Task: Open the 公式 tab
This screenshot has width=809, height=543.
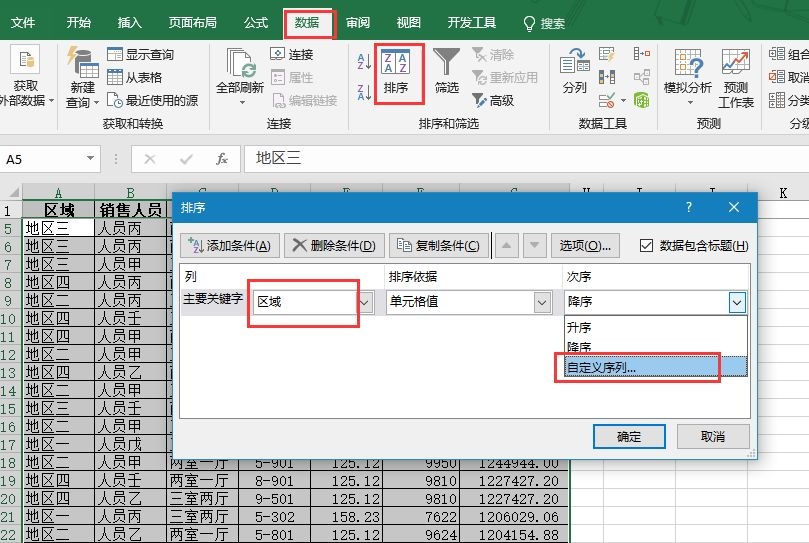Action: (256, 23)
